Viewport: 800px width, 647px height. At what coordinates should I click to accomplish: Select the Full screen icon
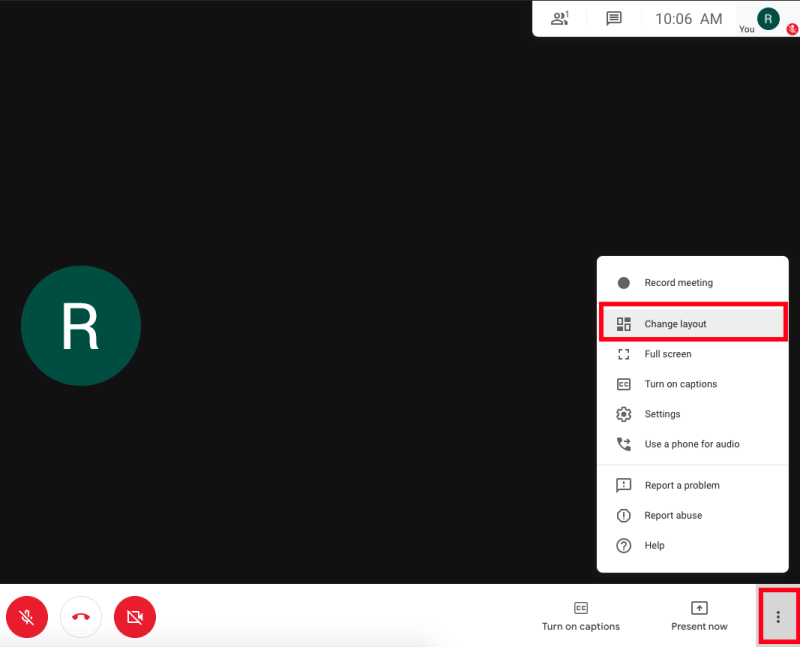tap(624, 354)
